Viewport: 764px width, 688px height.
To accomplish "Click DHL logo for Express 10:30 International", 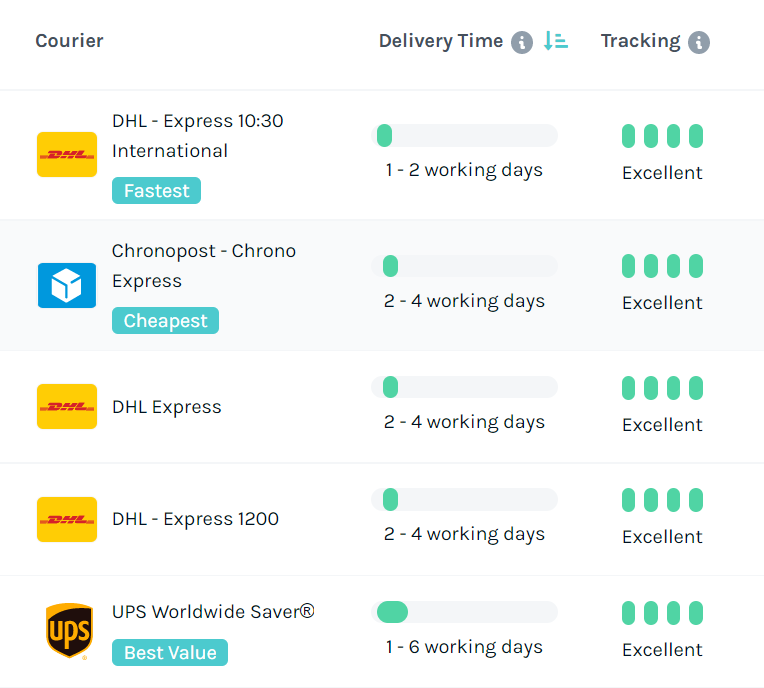I will point(67,155).
